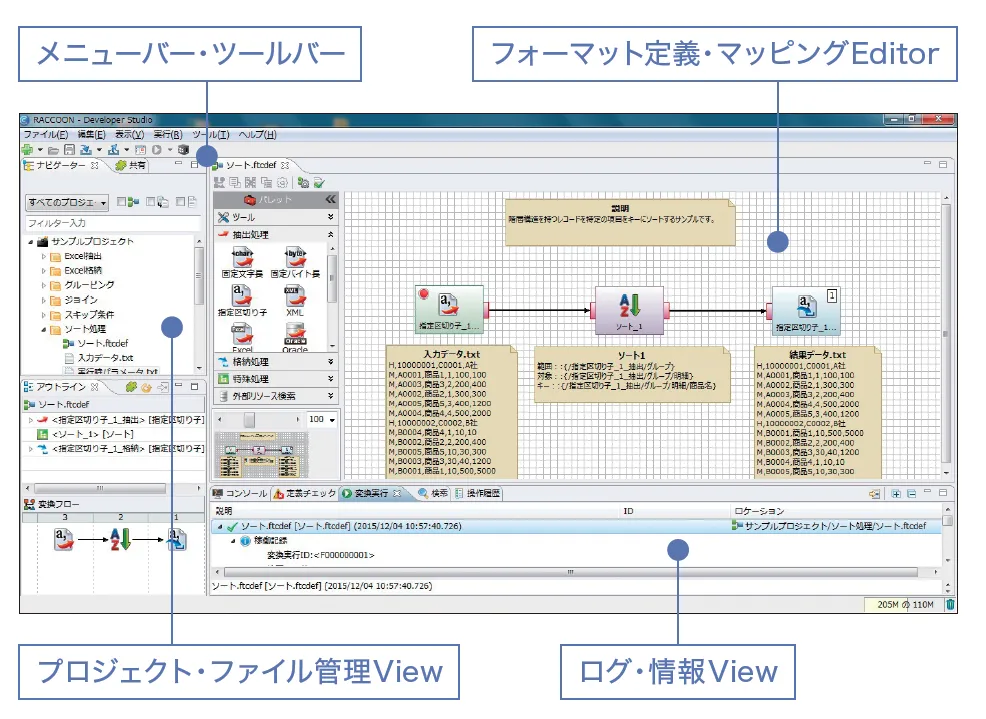
Task: Open the 表示(V) menu
Action: coord(129,135)
